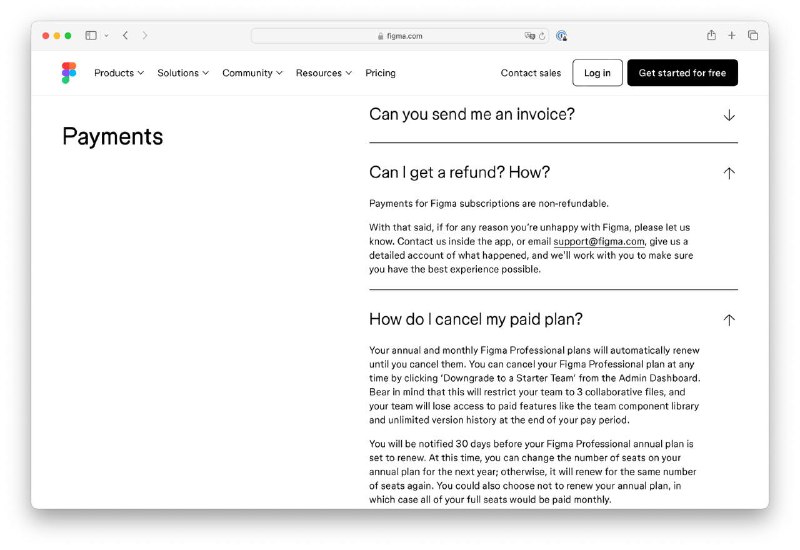Show the tab overview icon
Viewport: 800px width, 550px height.
coord(753,35)
